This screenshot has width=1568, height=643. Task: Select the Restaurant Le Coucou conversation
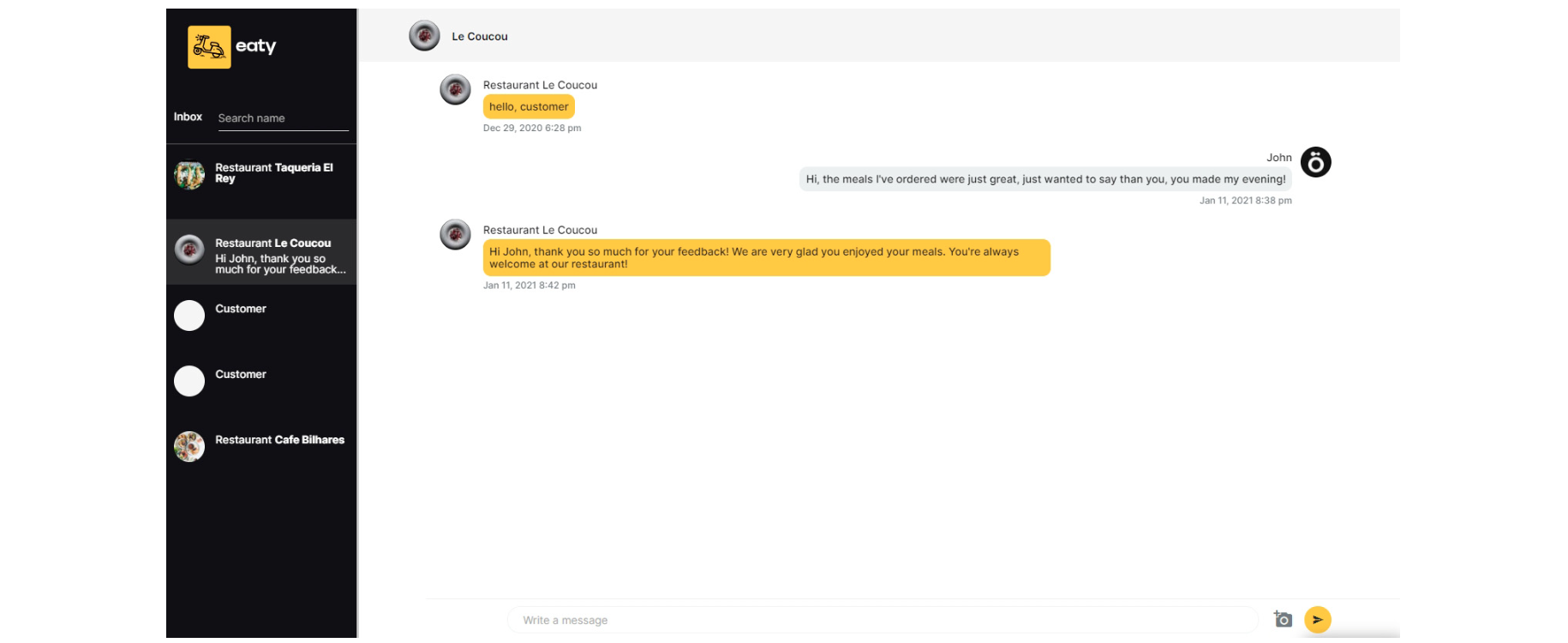click(273, 253)
